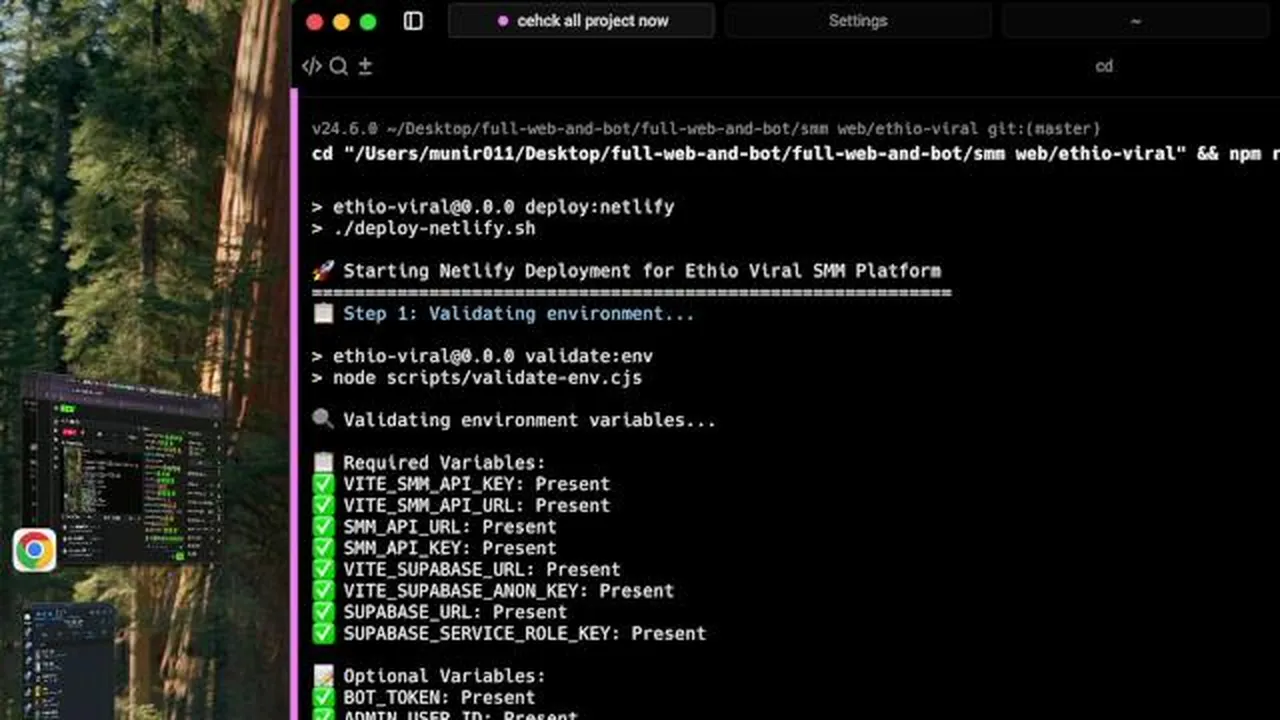The image size is (1280, 720).
Task: Open the Settings tab
Action: click(x=857, y=21)
